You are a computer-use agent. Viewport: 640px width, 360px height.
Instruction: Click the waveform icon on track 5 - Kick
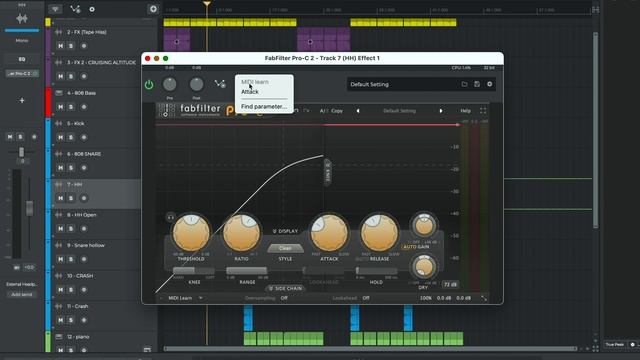[59, 123]
